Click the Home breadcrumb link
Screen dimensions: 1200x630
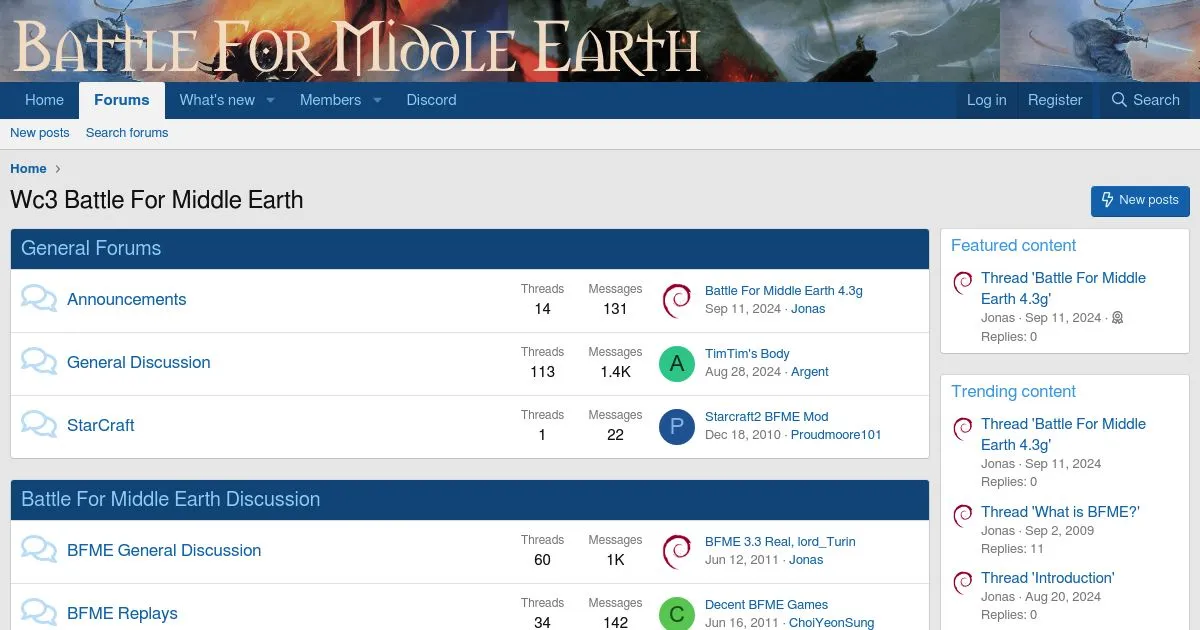click(x=28, y=169)
